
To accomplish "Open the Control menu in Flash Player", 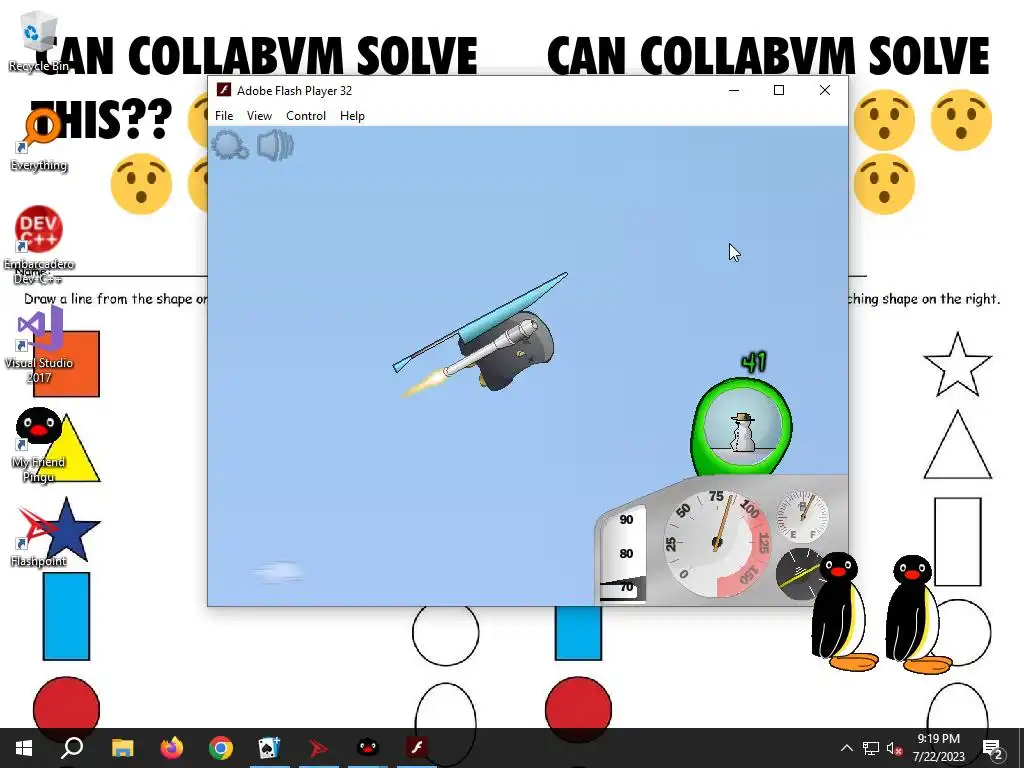I will point(306,116).
